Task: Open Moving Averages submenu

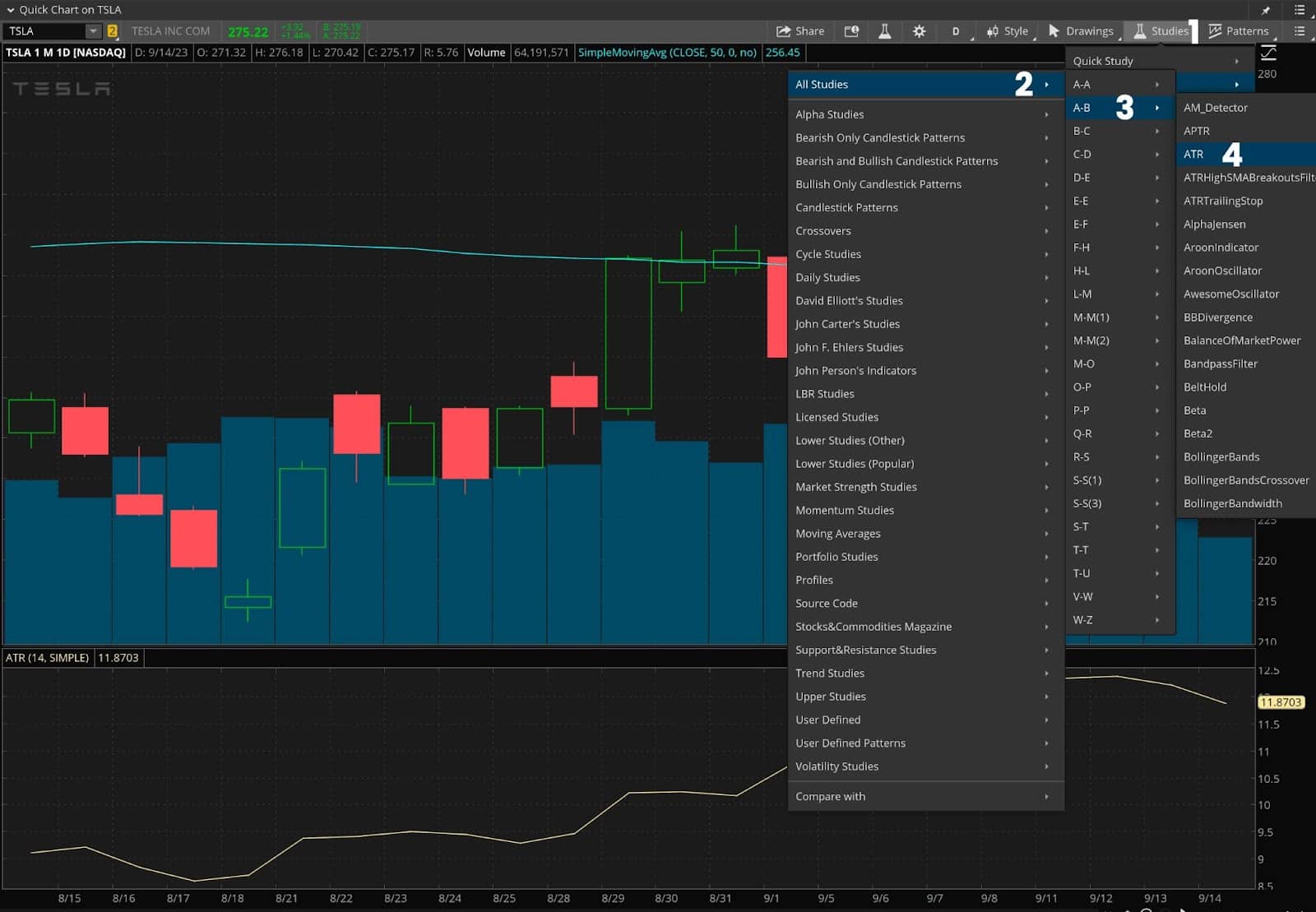Action: pyautogui.click(x=926, y=534)
